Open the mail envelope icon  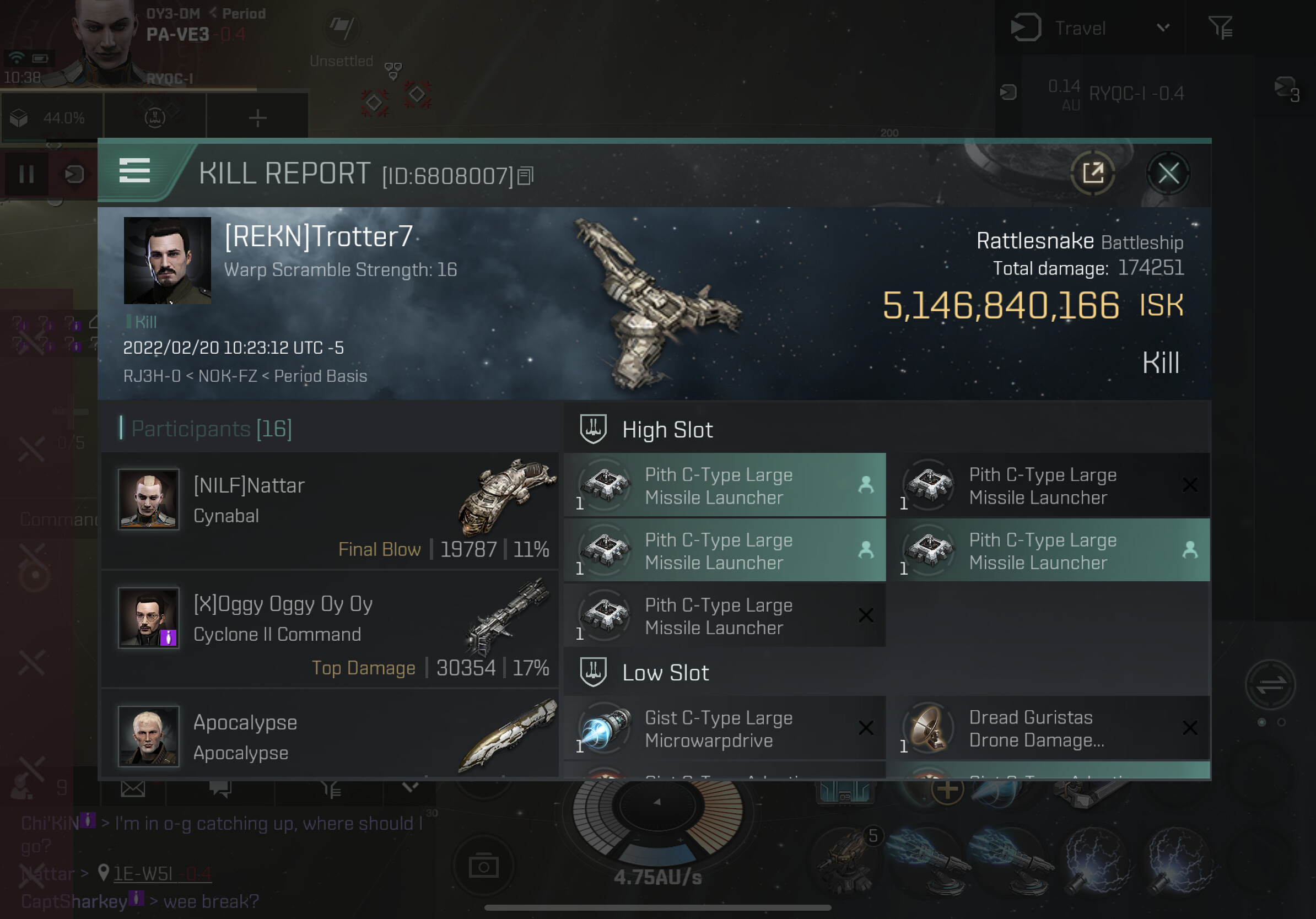(x=132, y=789)
